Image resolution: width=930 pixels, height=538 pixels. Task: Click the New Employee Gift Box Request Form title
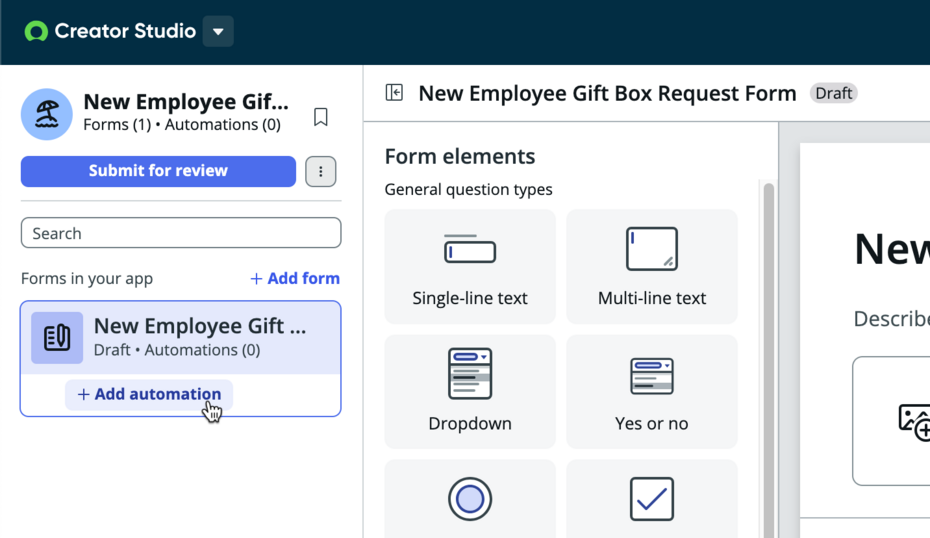point(607,93)
